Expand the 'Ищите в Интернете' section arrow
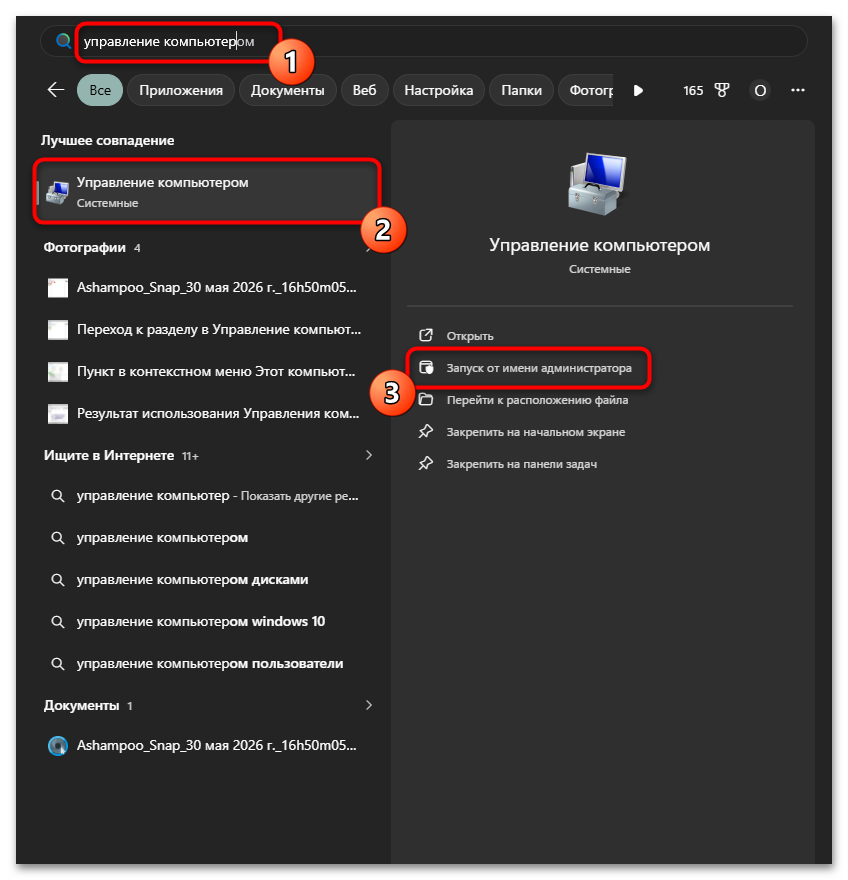The image size is (848, 880). (x=369, y=455)
